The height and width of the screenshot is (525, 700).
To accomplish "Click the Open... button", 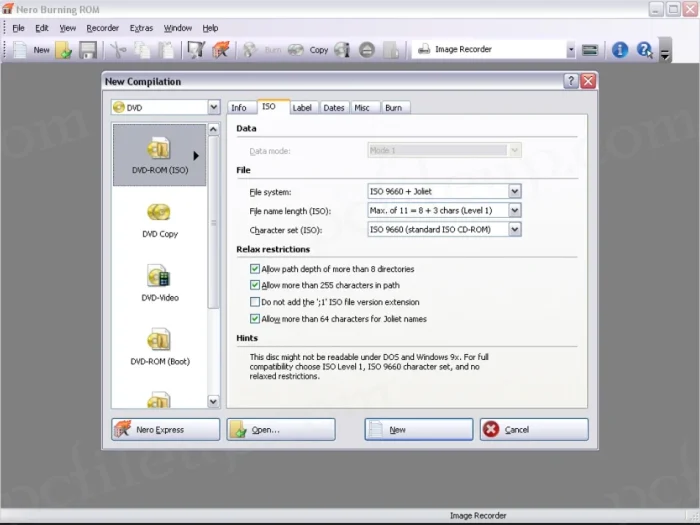I will coord(281,429).
